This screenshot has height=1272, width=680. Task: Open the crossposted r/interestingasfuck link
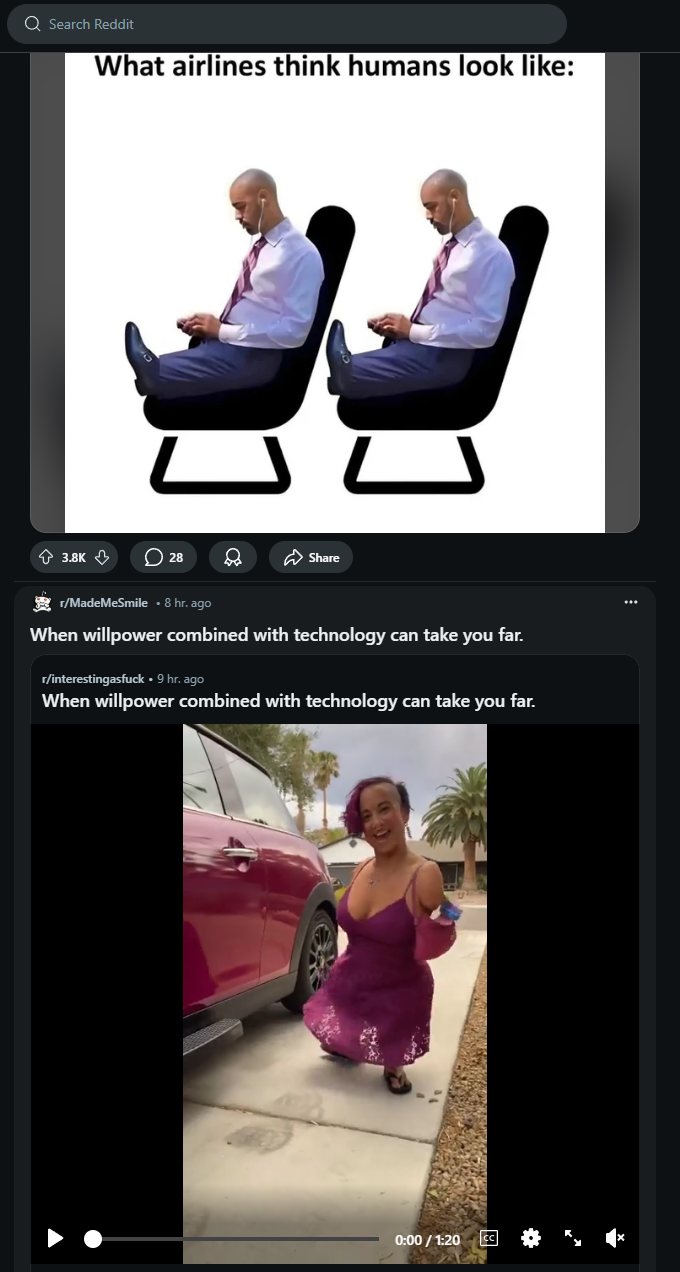pyautogui.click(x=93, y=679)
